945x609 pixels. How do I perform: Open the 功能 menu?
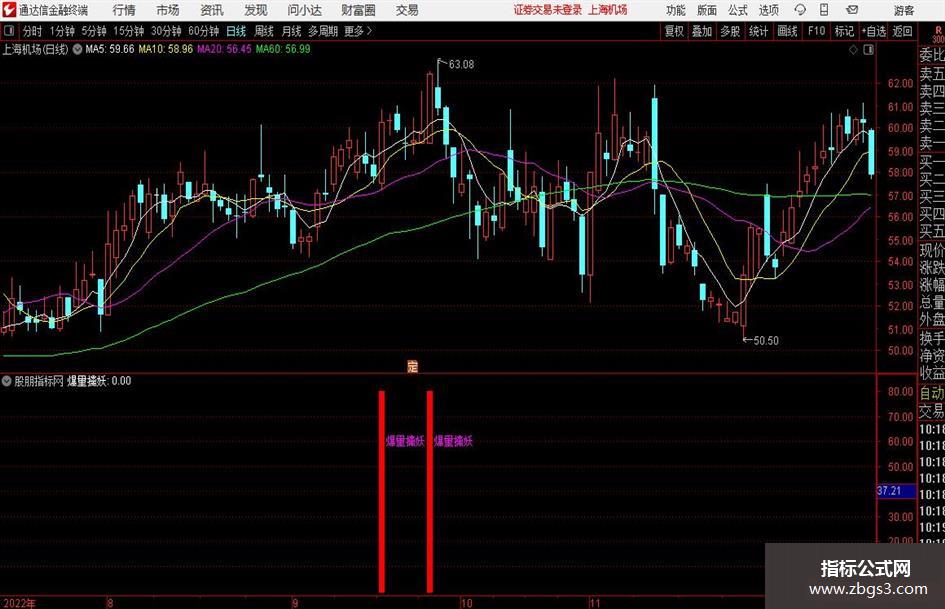(x=676, y=10)
